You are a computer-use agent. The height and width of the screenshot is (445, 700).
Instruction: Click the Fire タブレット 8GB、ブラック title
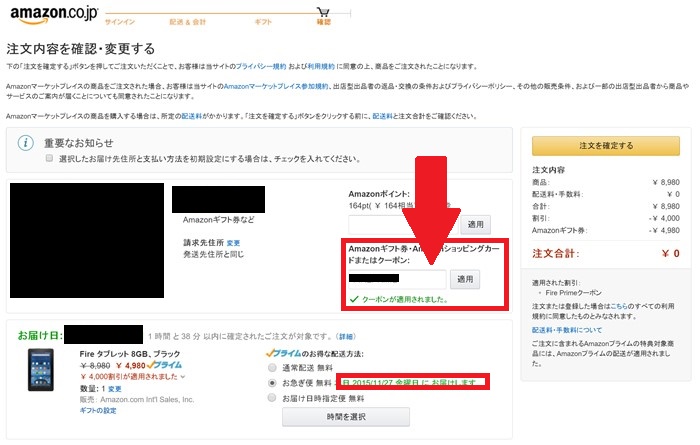130,354
